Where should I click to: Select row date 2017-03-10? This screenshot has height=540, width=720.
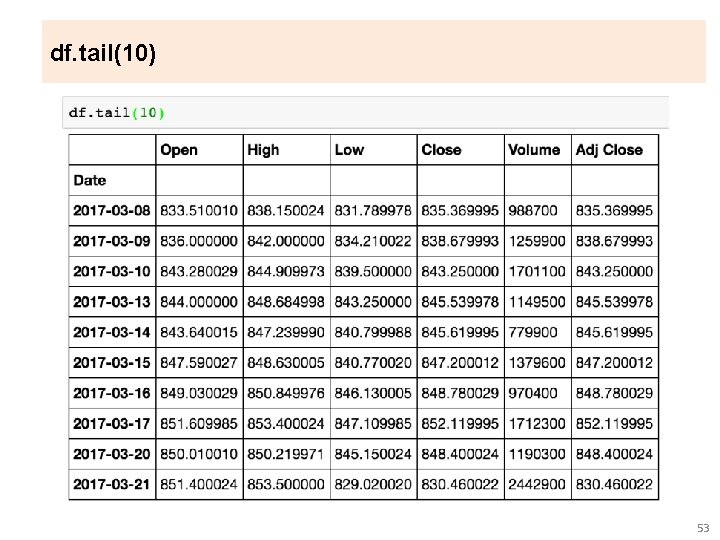pos(112,271)
